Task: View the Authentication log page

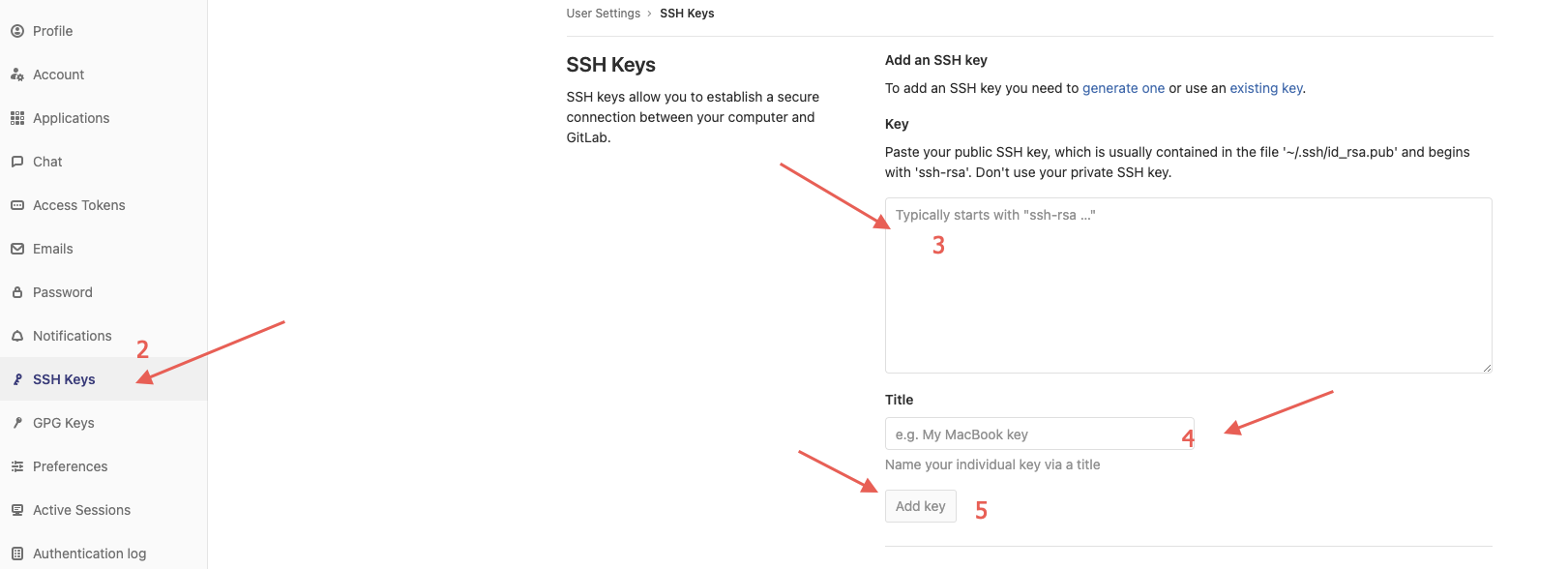Action: click(88, 553)
